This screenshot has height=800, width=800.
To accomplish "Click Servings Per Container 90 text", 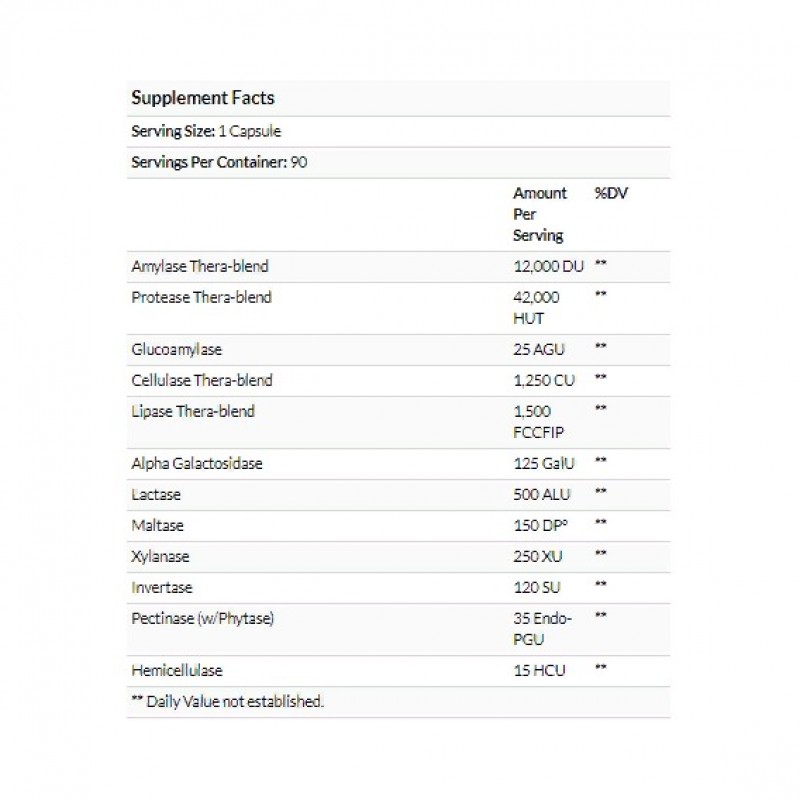I will point(219,162).
